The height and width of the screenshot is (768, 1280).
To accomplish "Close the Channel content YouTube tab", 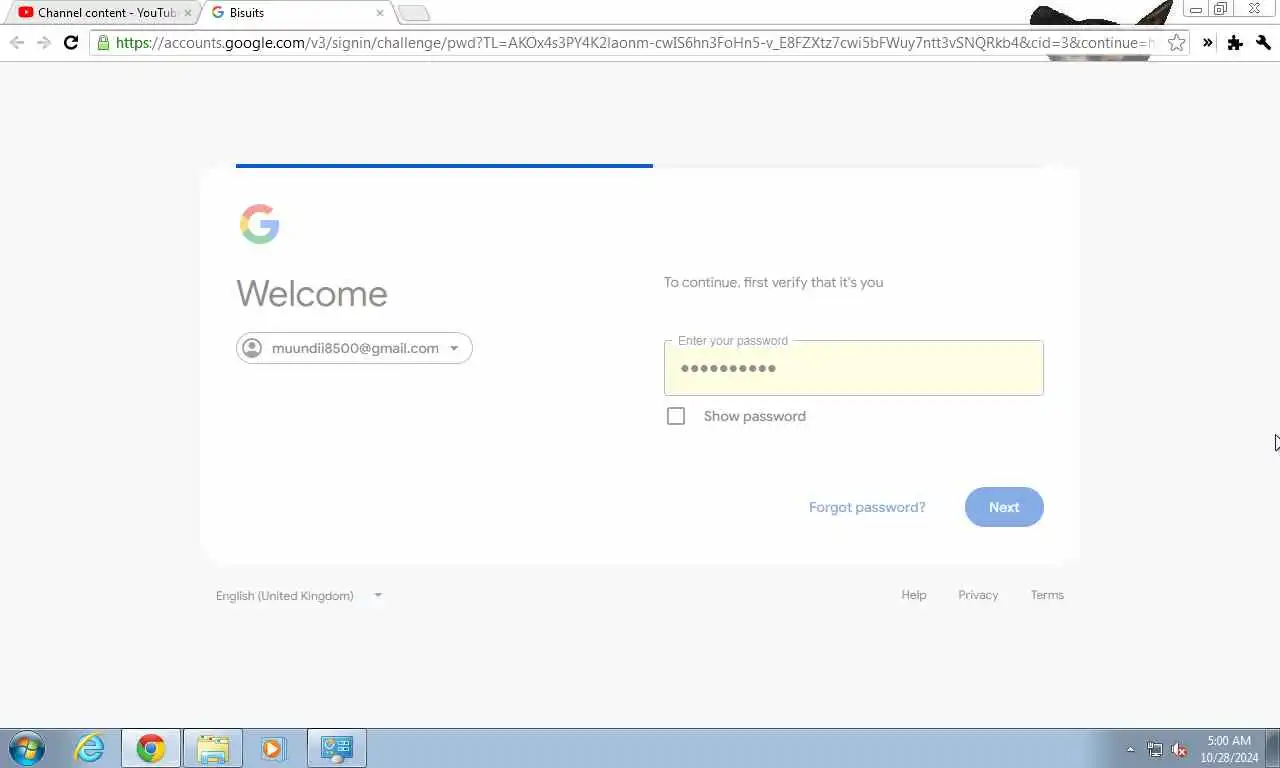I will pyautogui.click(x=187, y=13).
